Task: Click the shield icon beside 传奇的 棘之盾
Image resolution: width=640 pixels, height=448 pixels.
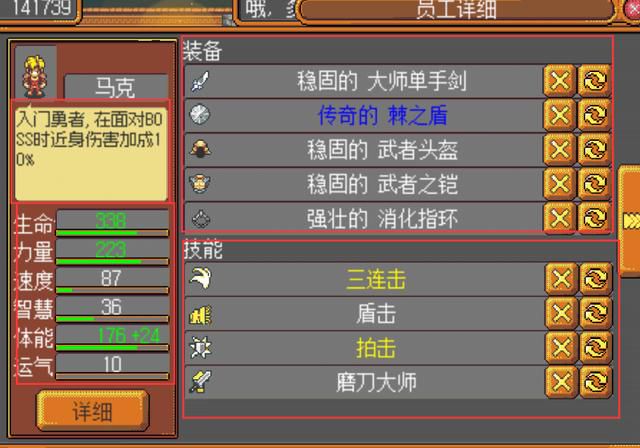Action: tap(200, 115)
